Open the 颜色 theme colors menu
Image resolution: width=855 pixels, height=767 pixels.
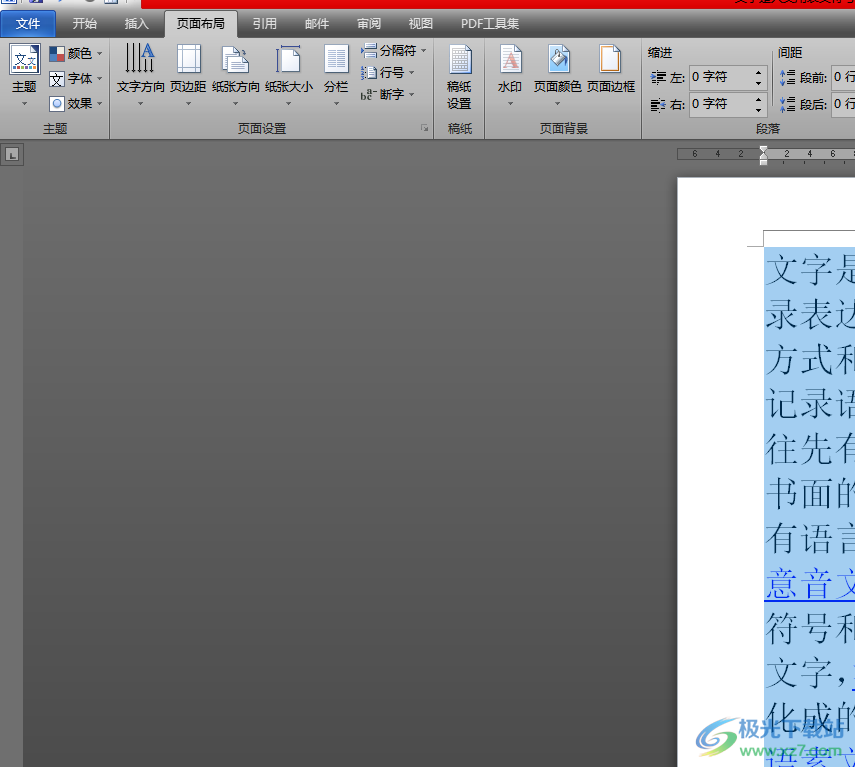[75, 53]
